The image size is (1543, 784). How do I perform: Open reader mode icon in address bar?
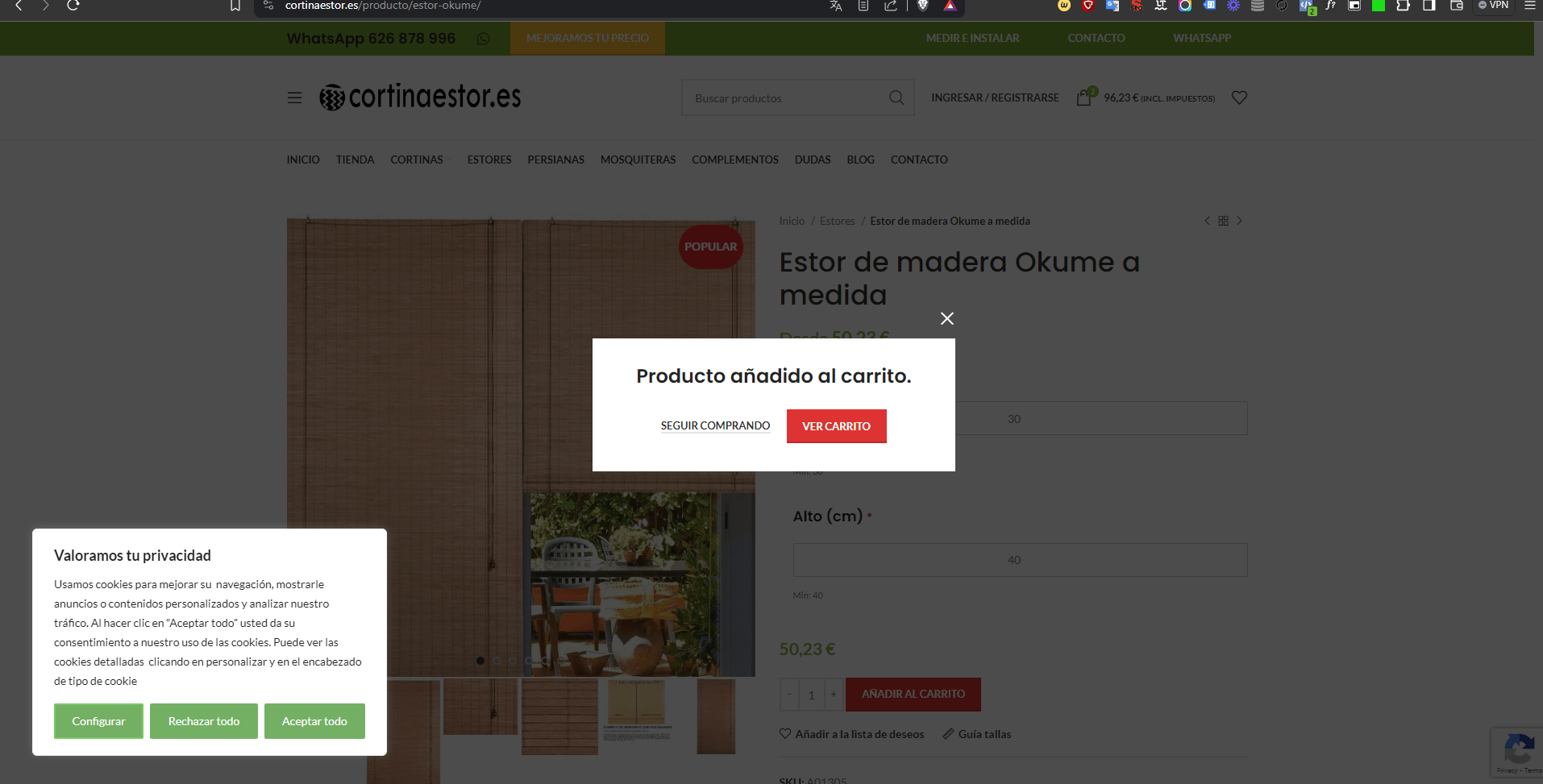coord(863,6)
